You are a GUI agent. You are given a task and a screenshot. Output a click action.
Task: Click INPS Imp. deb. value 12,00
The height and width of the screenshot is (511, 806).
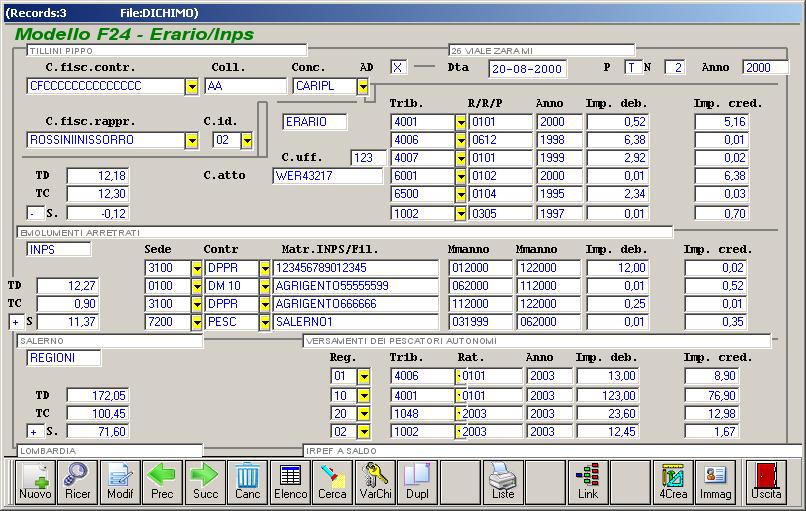tap(618, 268)
